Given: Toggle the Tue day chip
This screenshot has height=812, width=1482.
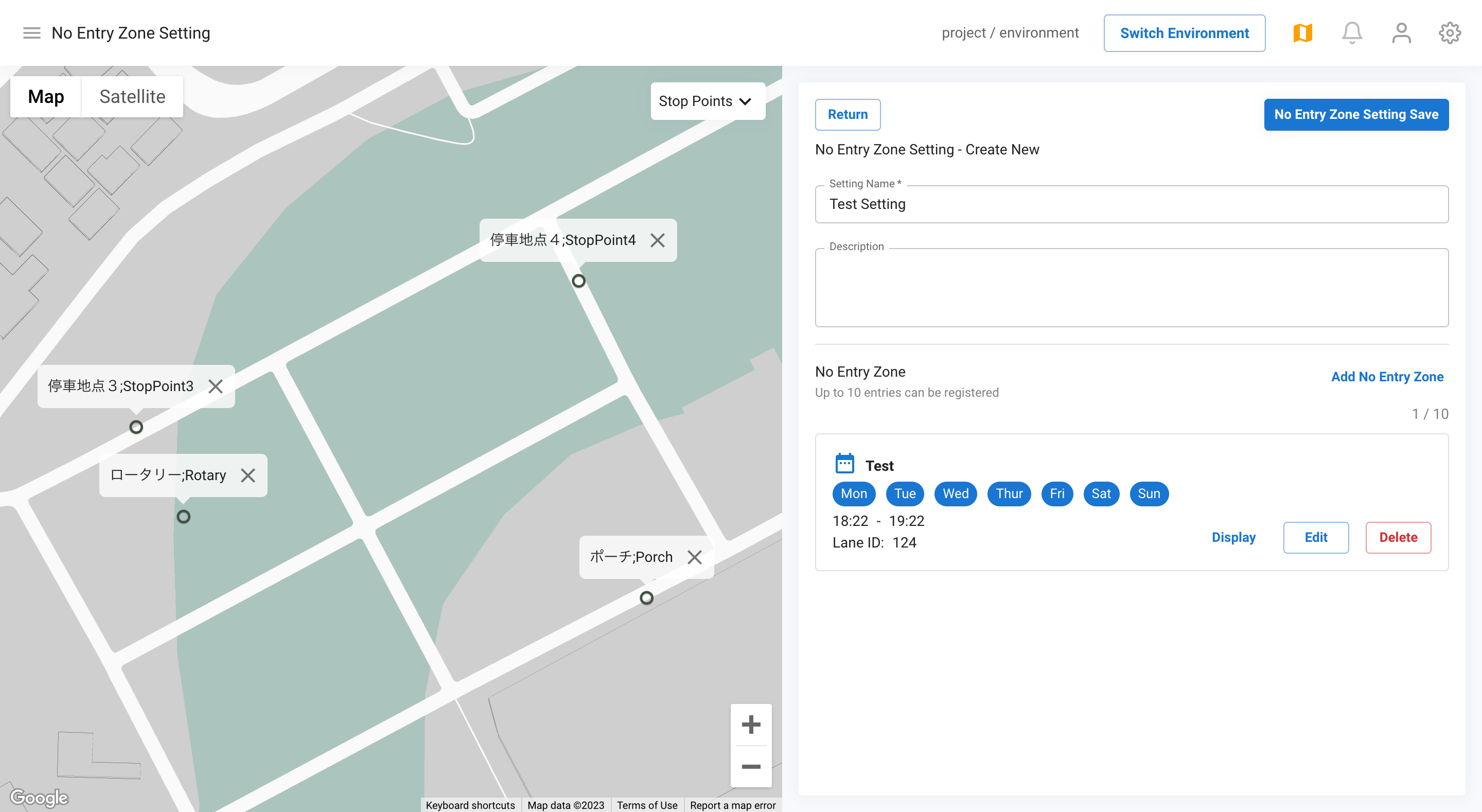Looking at the screenshot, I should click(905, 494).
